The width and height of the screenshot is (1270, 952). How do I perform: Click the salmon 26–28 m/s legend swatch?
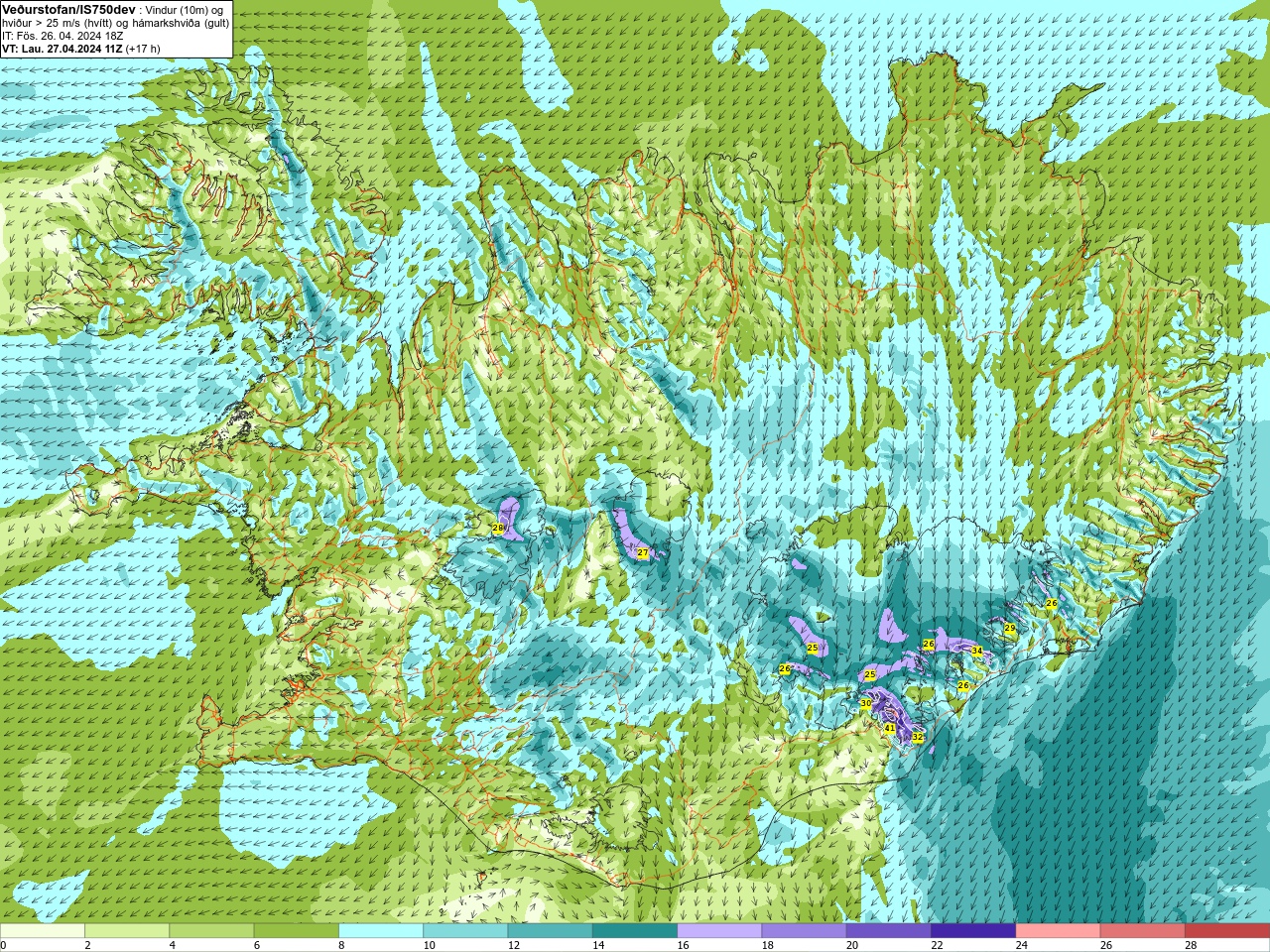[x=1143, y=931]
